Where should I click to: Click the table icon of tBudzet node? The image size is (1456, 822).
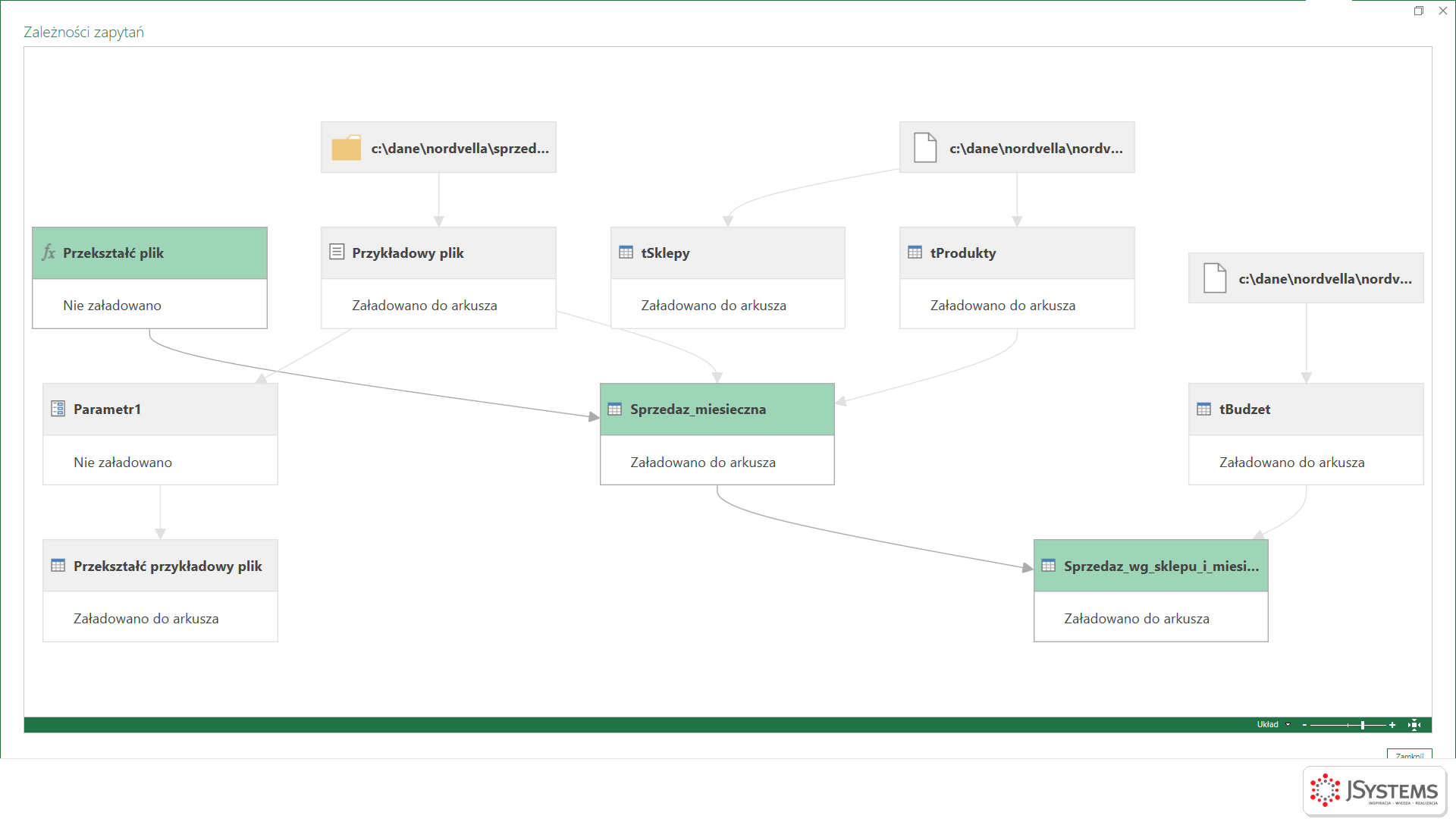coord(1204,409)
